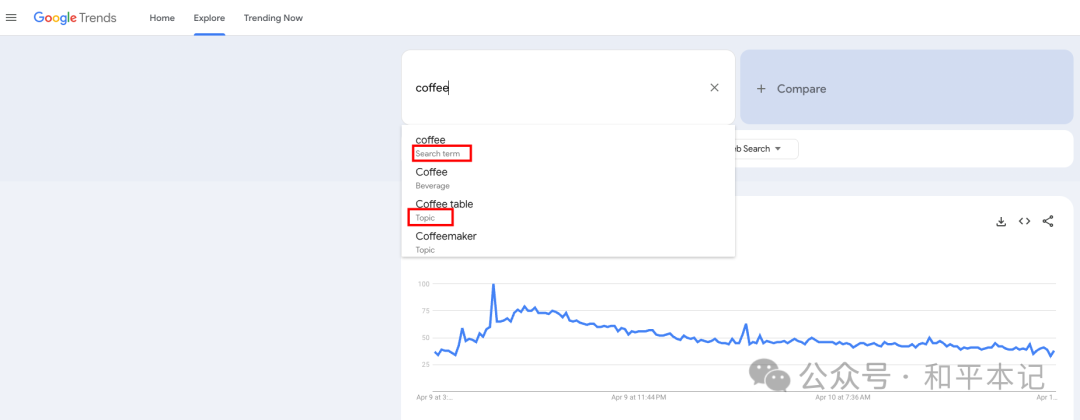Click the Apr 10 at 7:36 AM axis label
The height and width of the screenshot is (420, 1080).
[x=842, y=397]
